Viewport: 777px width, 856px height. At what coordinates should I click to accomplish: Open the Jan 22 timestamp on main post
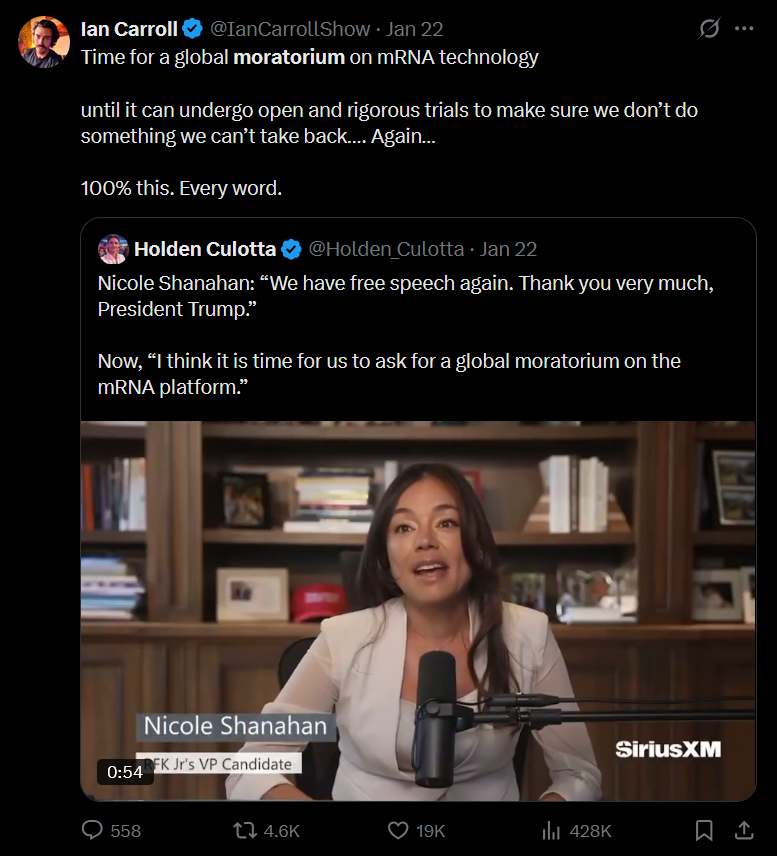(415, 29)
